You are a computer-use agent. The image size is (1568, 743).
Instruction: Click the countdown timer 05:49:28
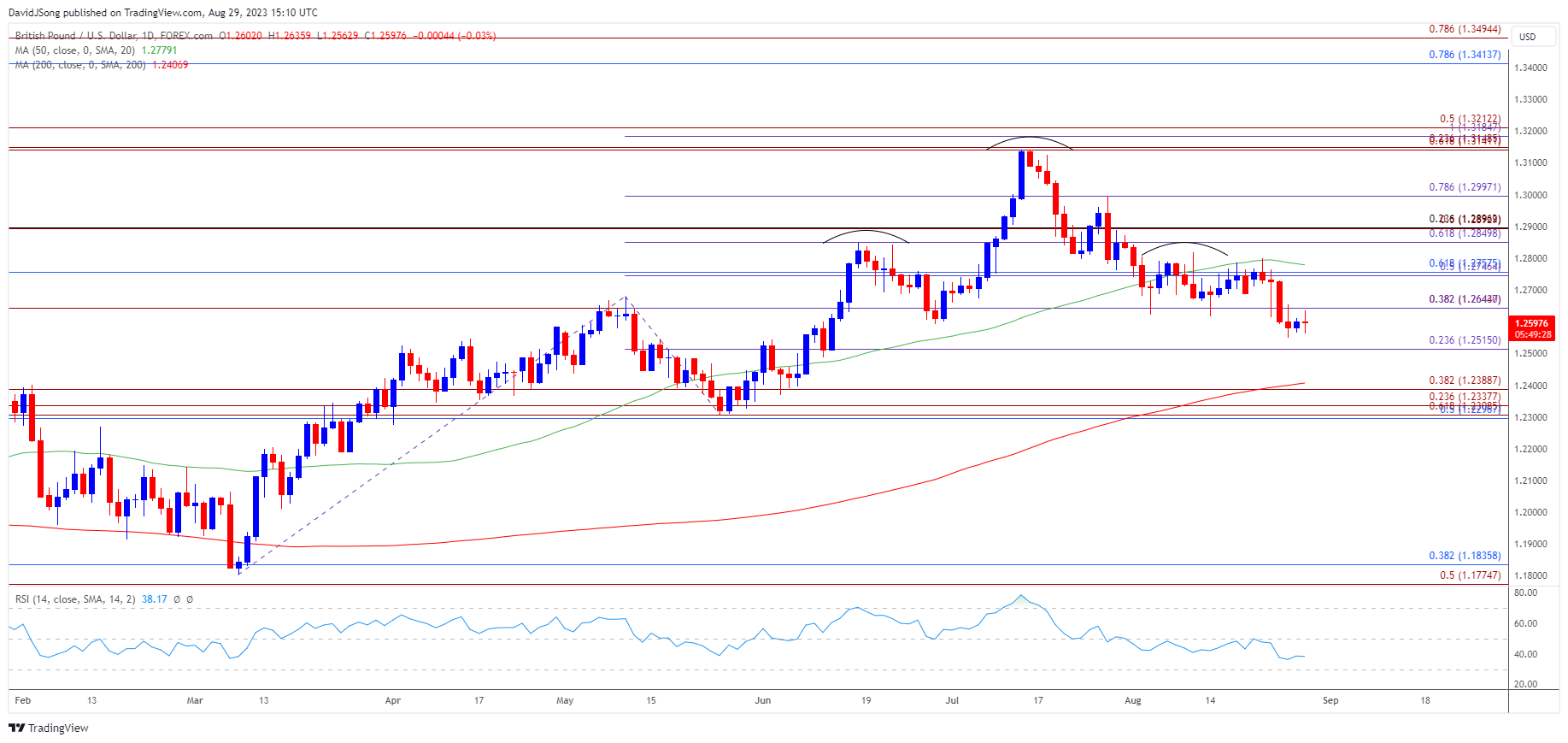click(x=1532, y=334)
